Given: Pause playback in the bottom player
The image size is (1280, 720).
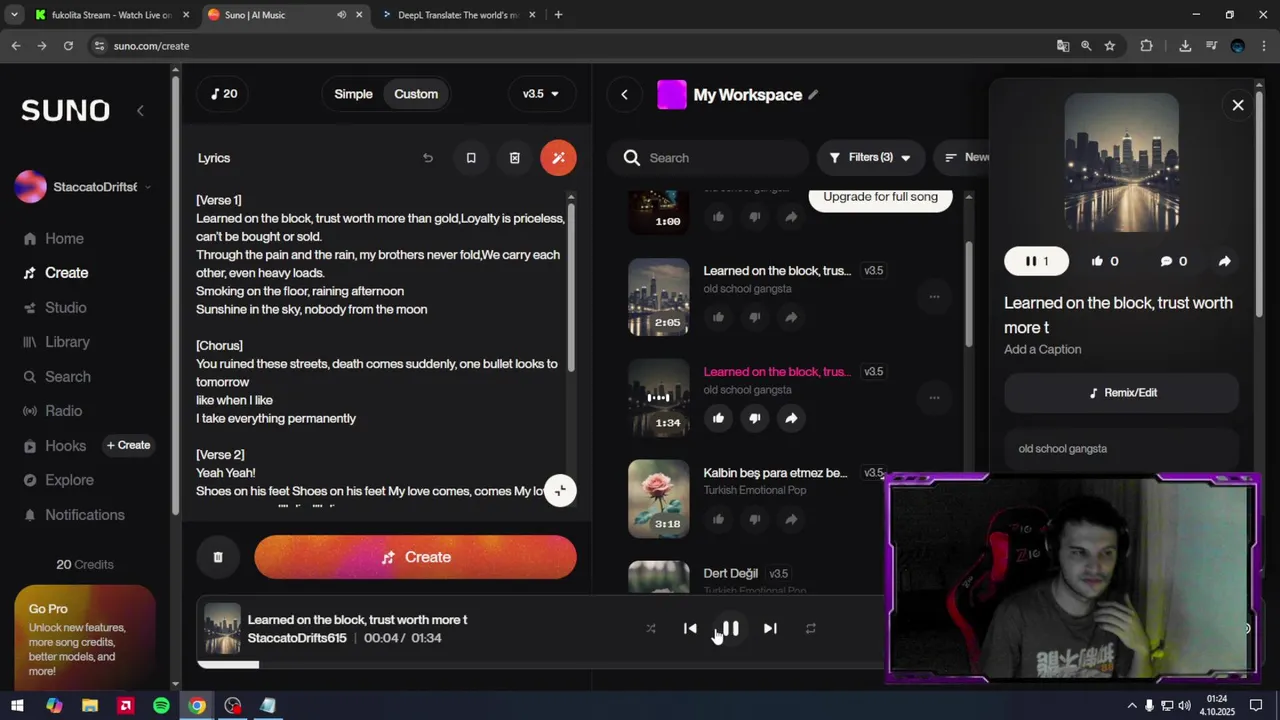Looking at the screenshot, I should click(731, 628).
